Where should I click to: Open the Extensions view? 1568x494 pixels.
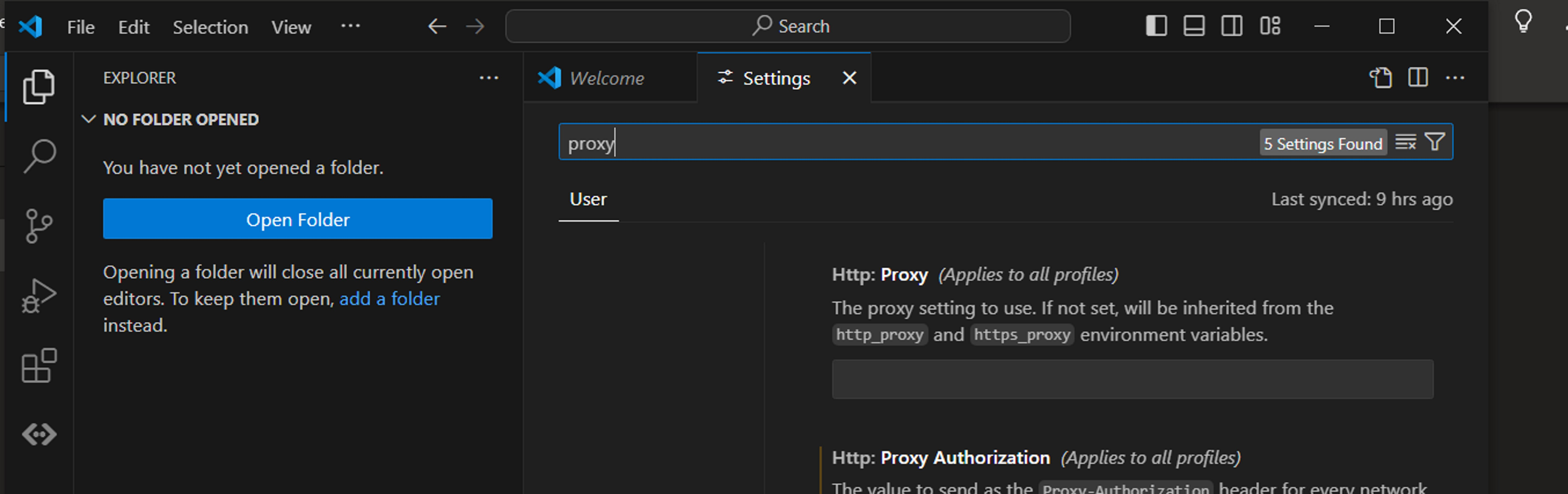pyautogui.click(x=40, y=365)
